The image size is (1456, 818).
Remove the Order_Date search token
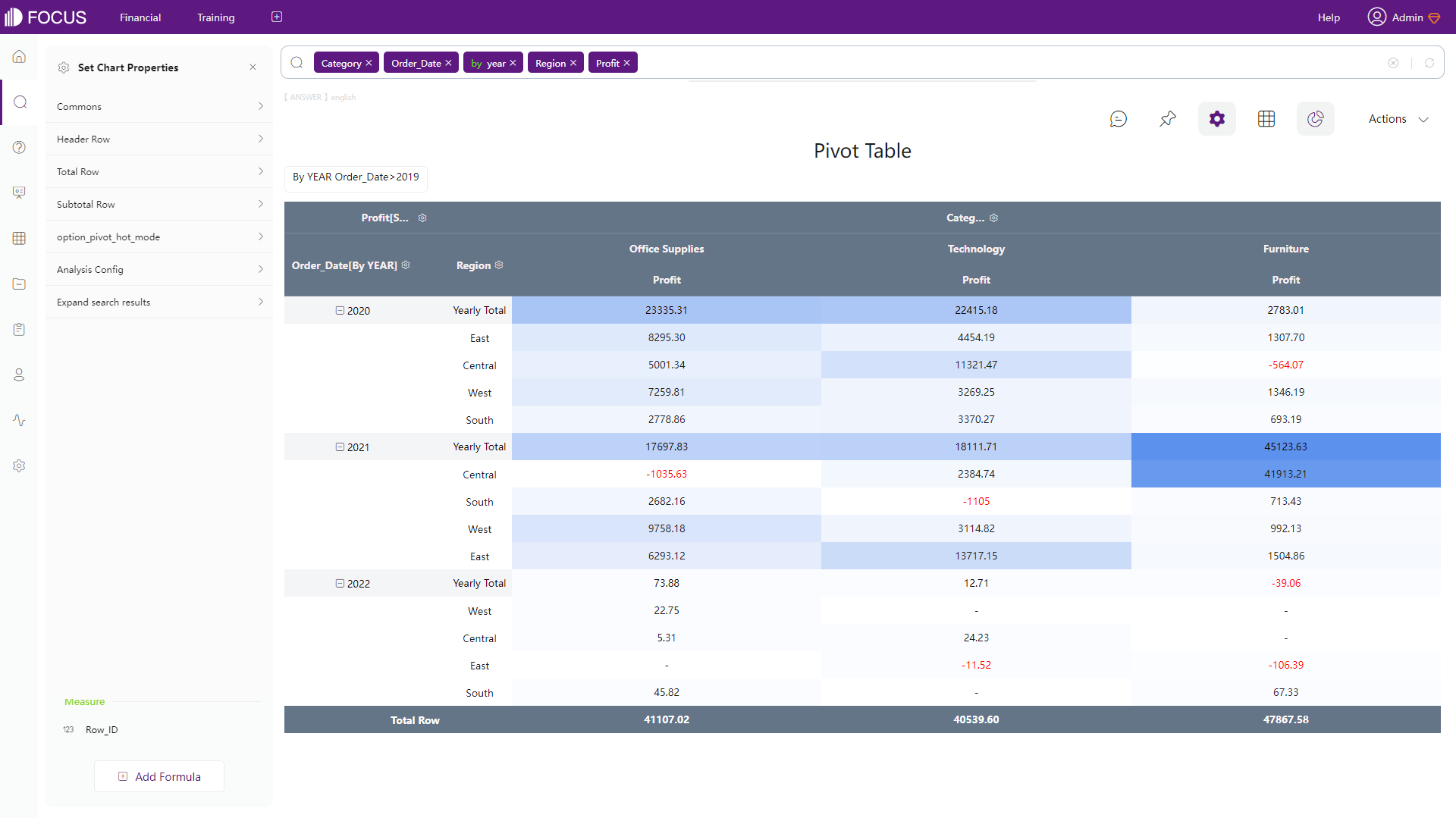(x=448, y=63)
